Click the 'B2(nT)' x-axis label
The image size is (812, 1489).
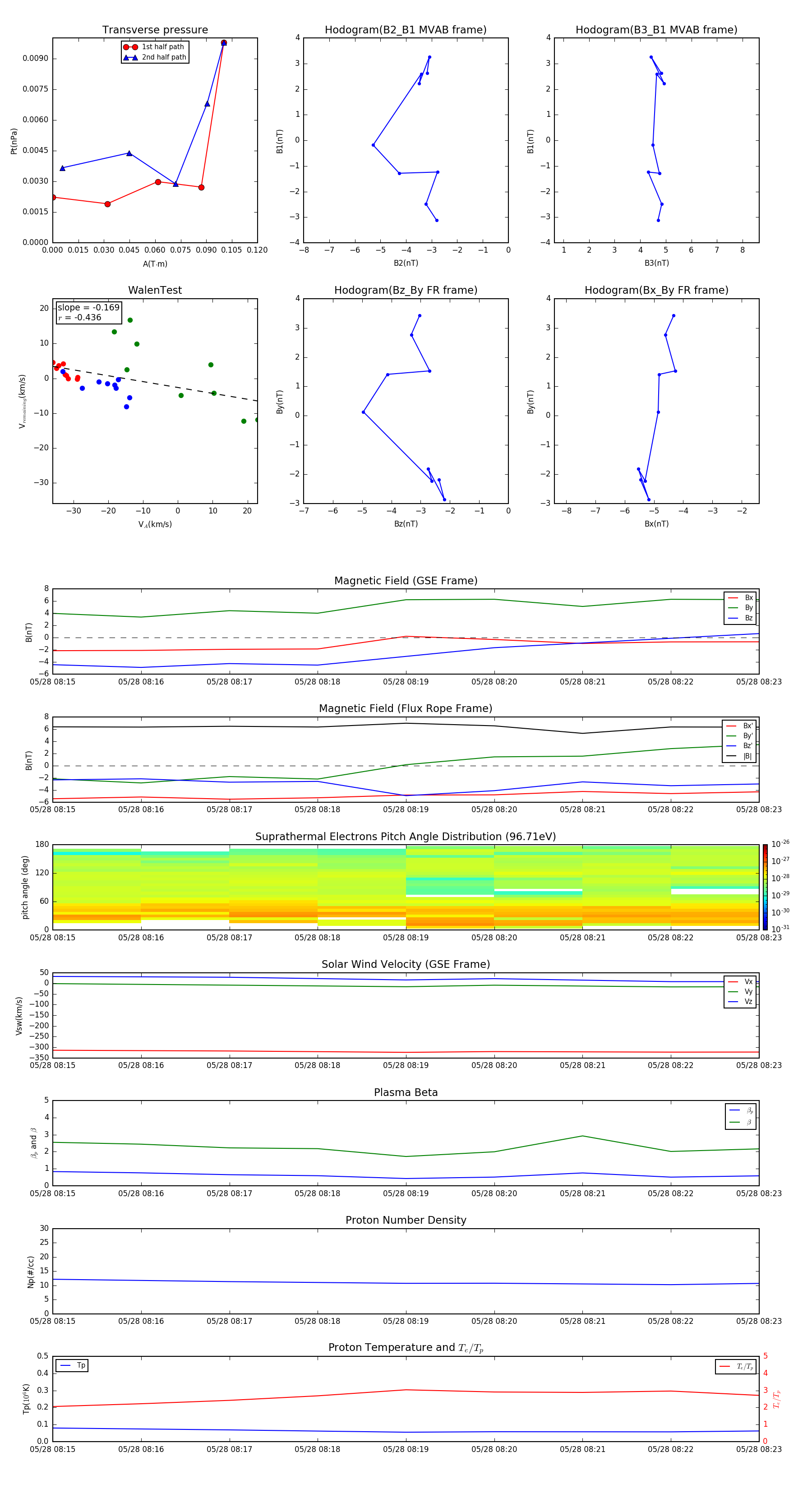406,263
